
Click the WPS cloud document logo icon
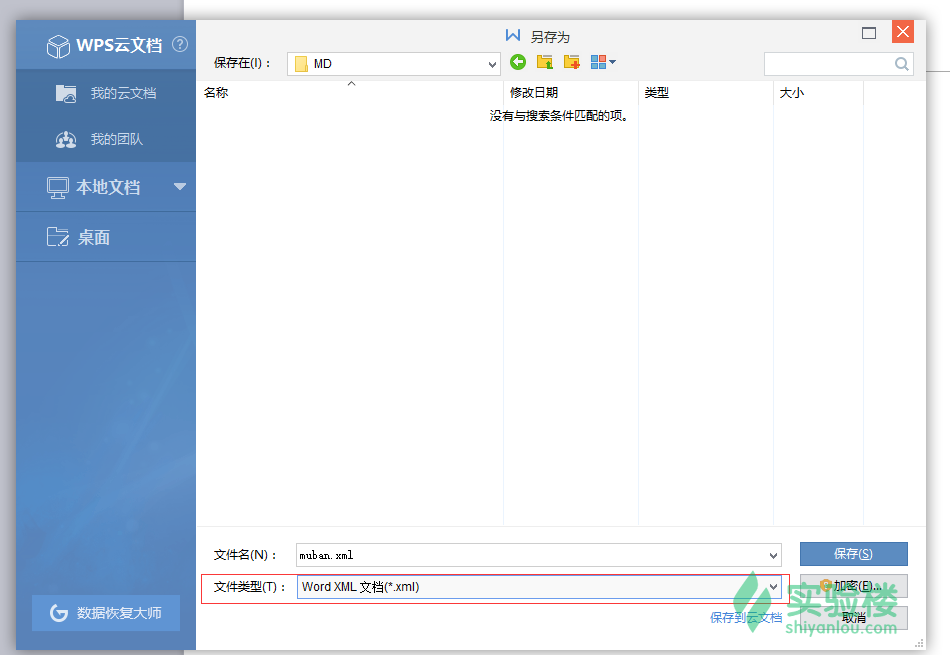(x=58, y=44)
